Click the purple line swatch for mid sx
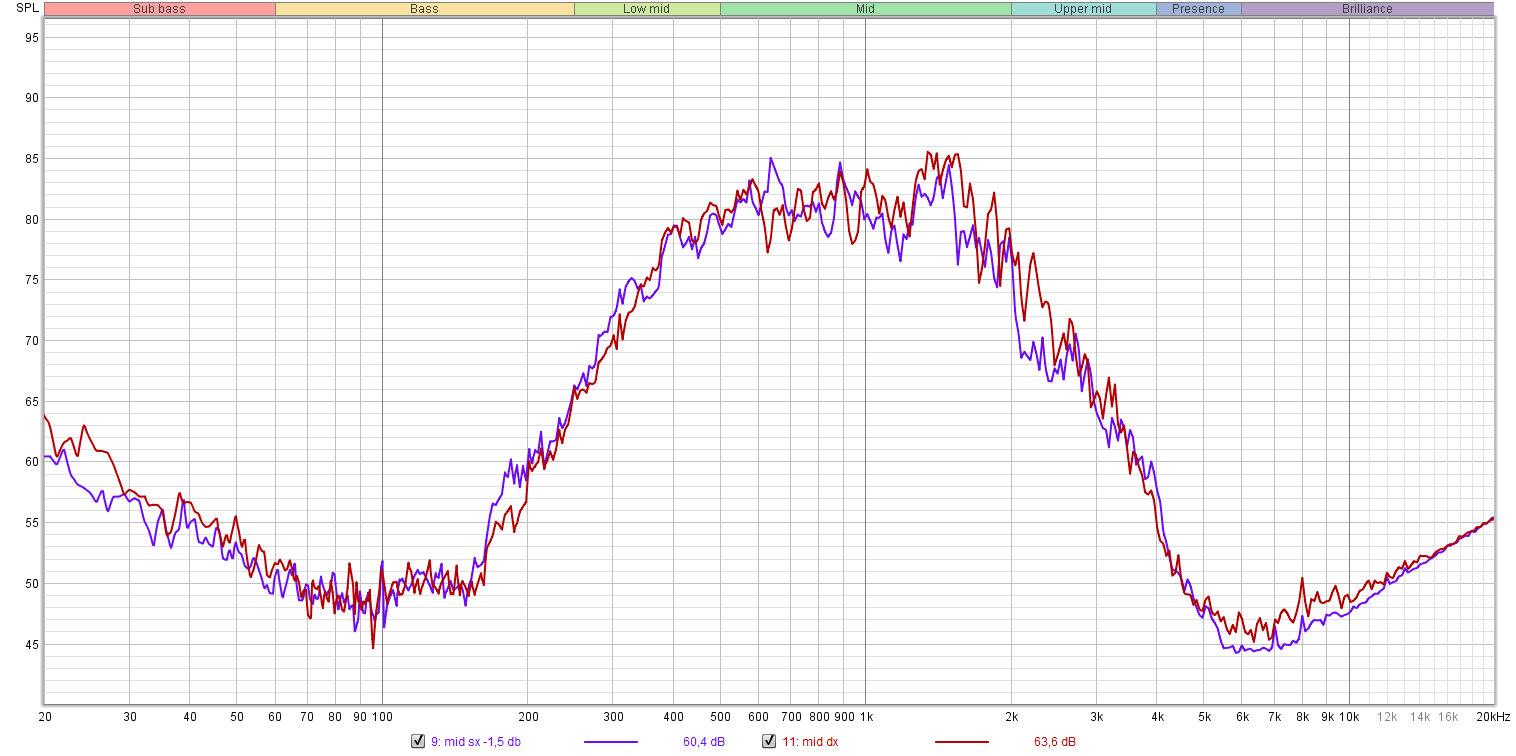 (x=610, y=742)
